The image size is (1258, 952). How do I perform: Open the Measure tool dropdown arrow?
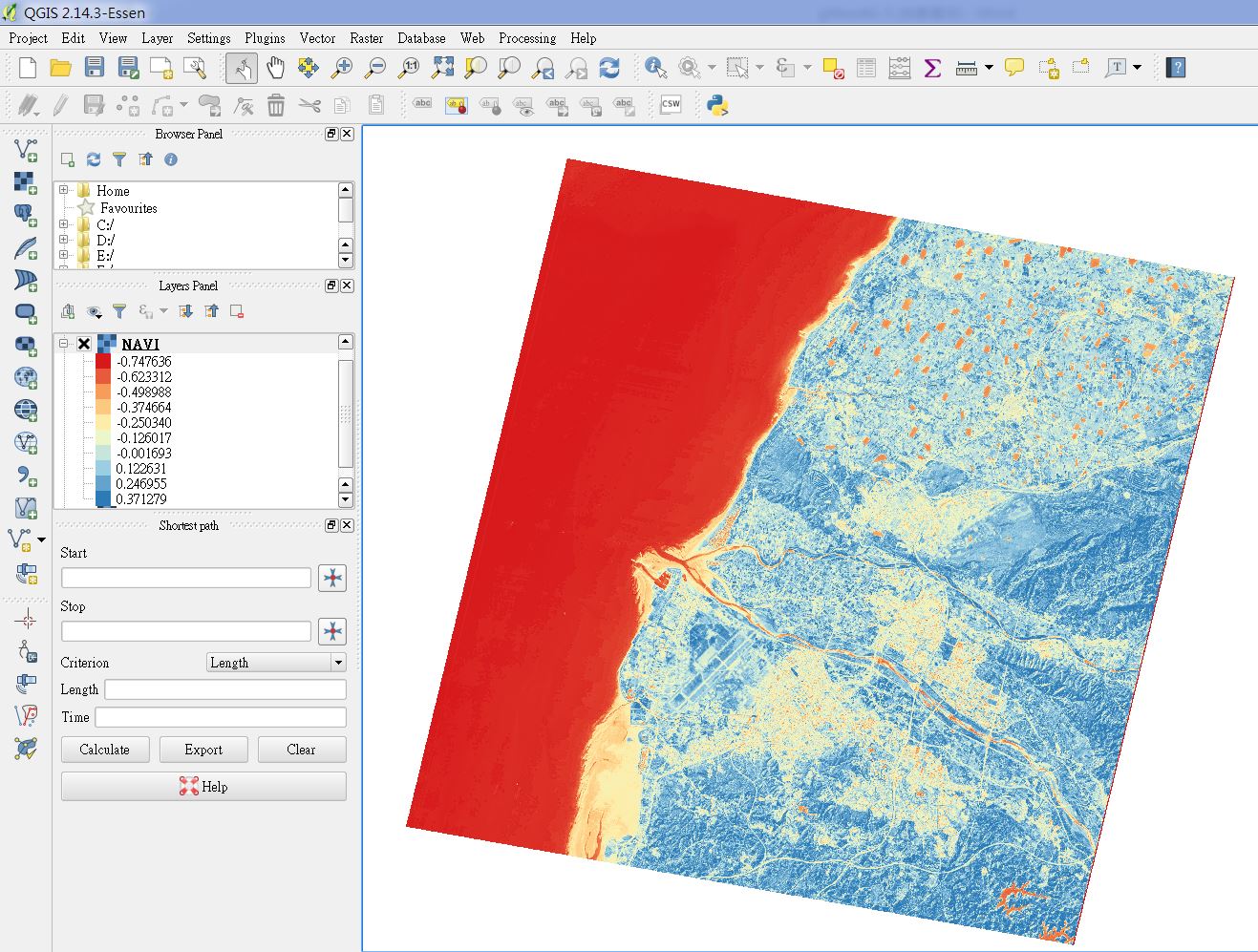pyautogui.click(x=989, y=68)
